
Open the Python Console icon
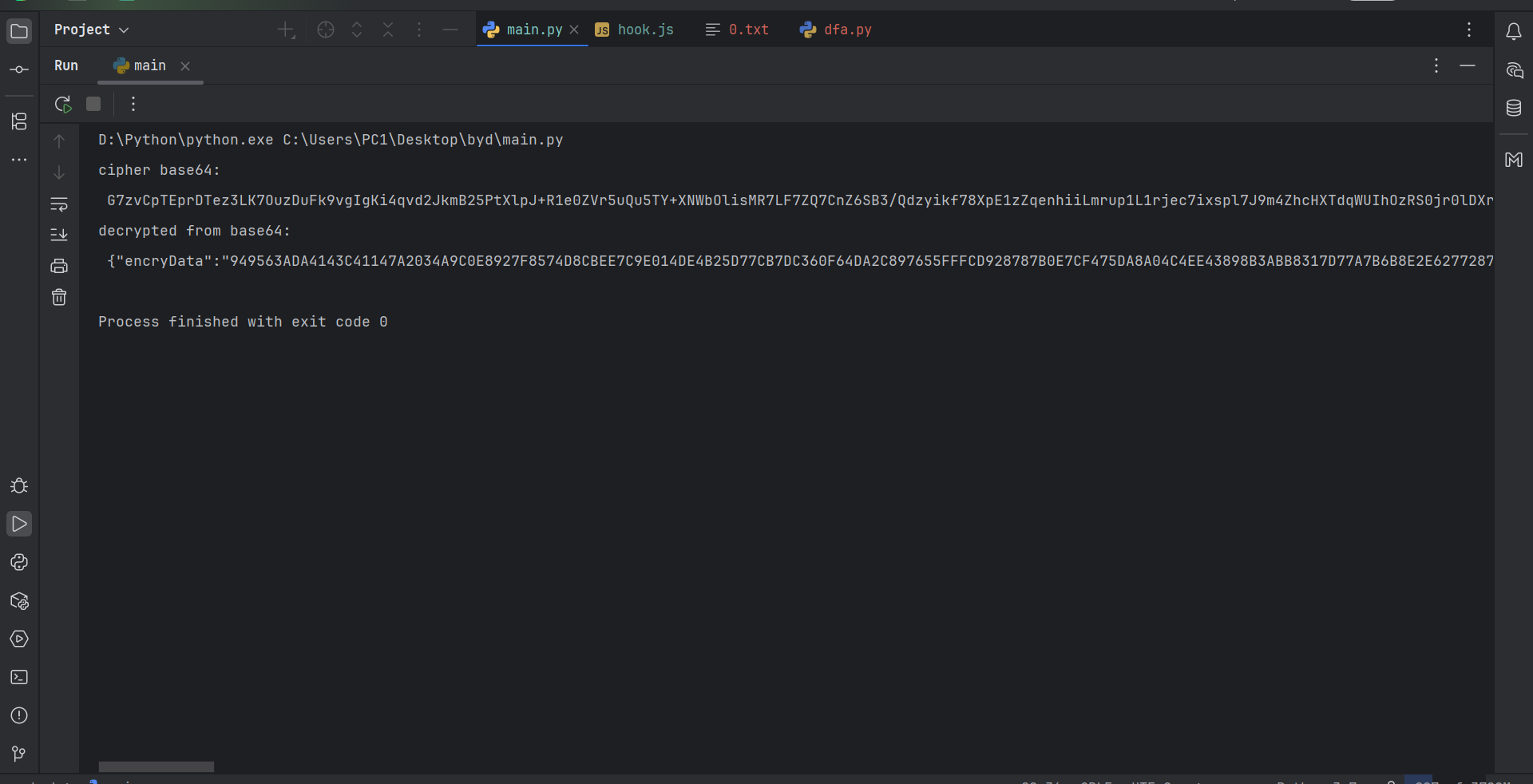point(19,562)
